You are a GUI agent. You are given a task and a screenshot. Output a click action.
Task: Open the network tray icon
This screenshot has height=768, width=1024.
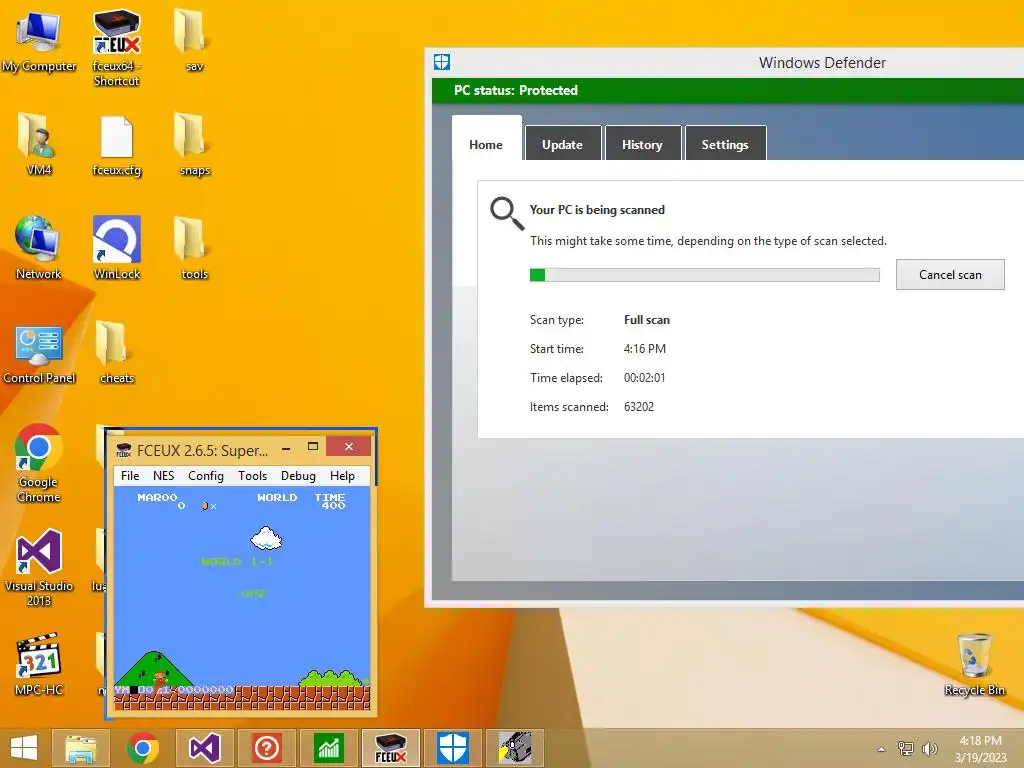(x=906, y=748)
